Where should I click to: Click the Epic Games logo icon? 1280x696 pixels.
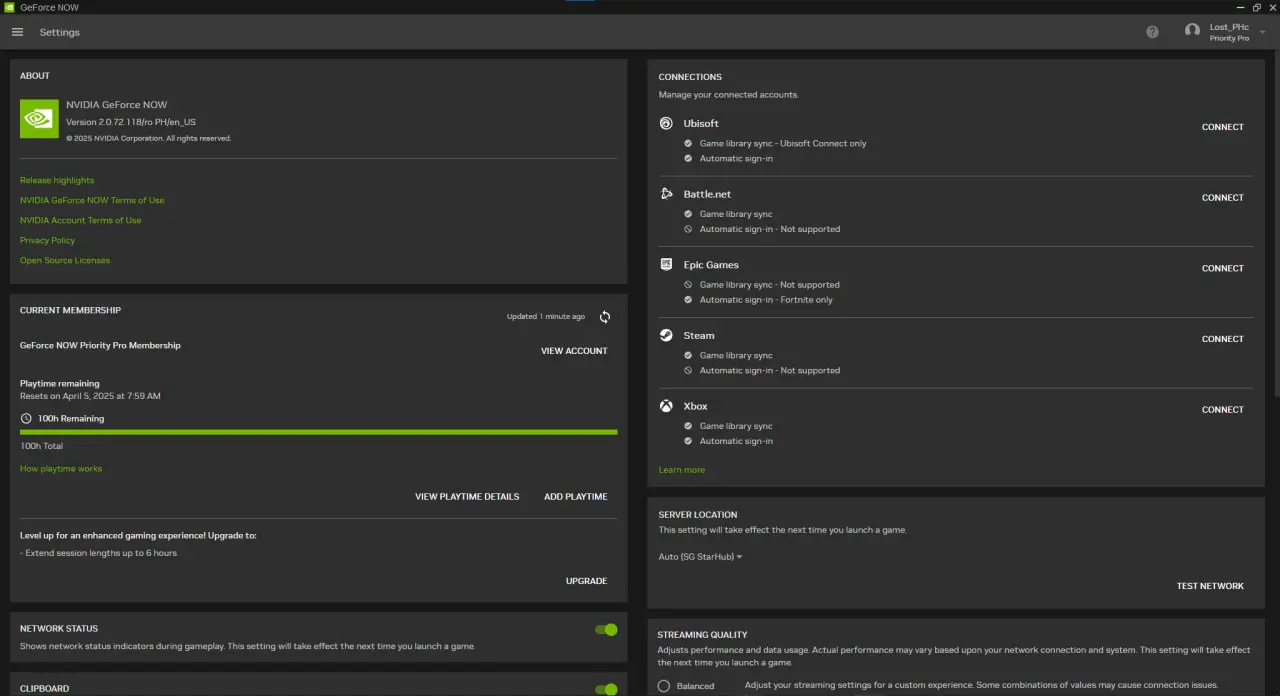[666, 265]
